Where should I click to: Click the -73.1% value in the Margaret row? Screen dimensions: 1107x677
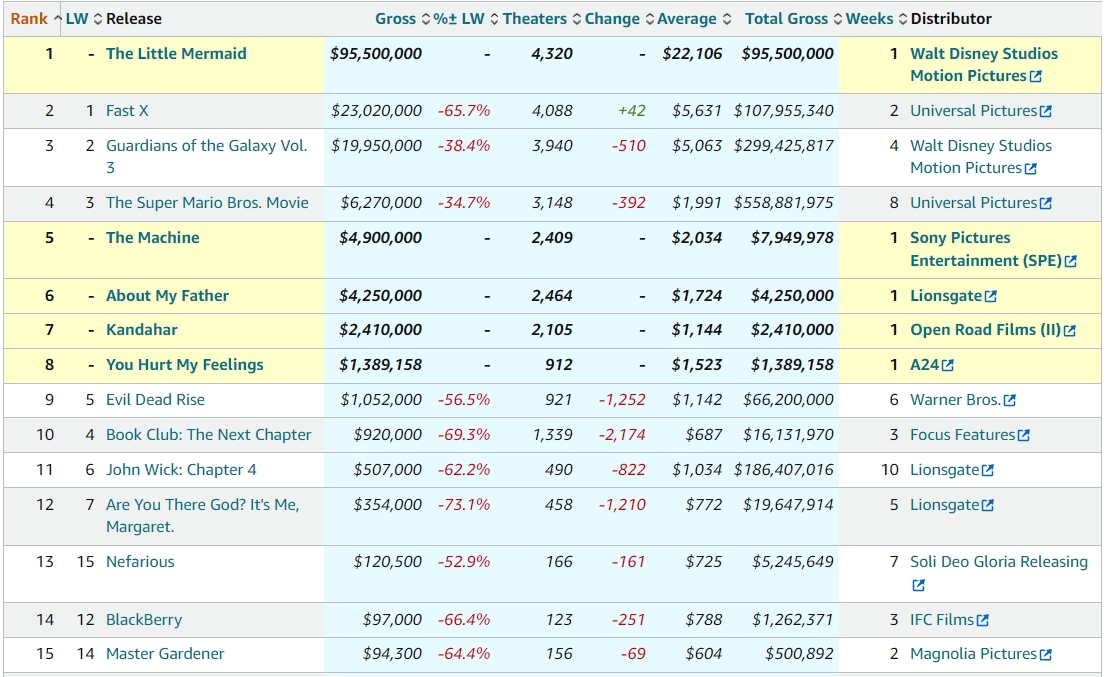pyautogui.click(x=464, y=505)
